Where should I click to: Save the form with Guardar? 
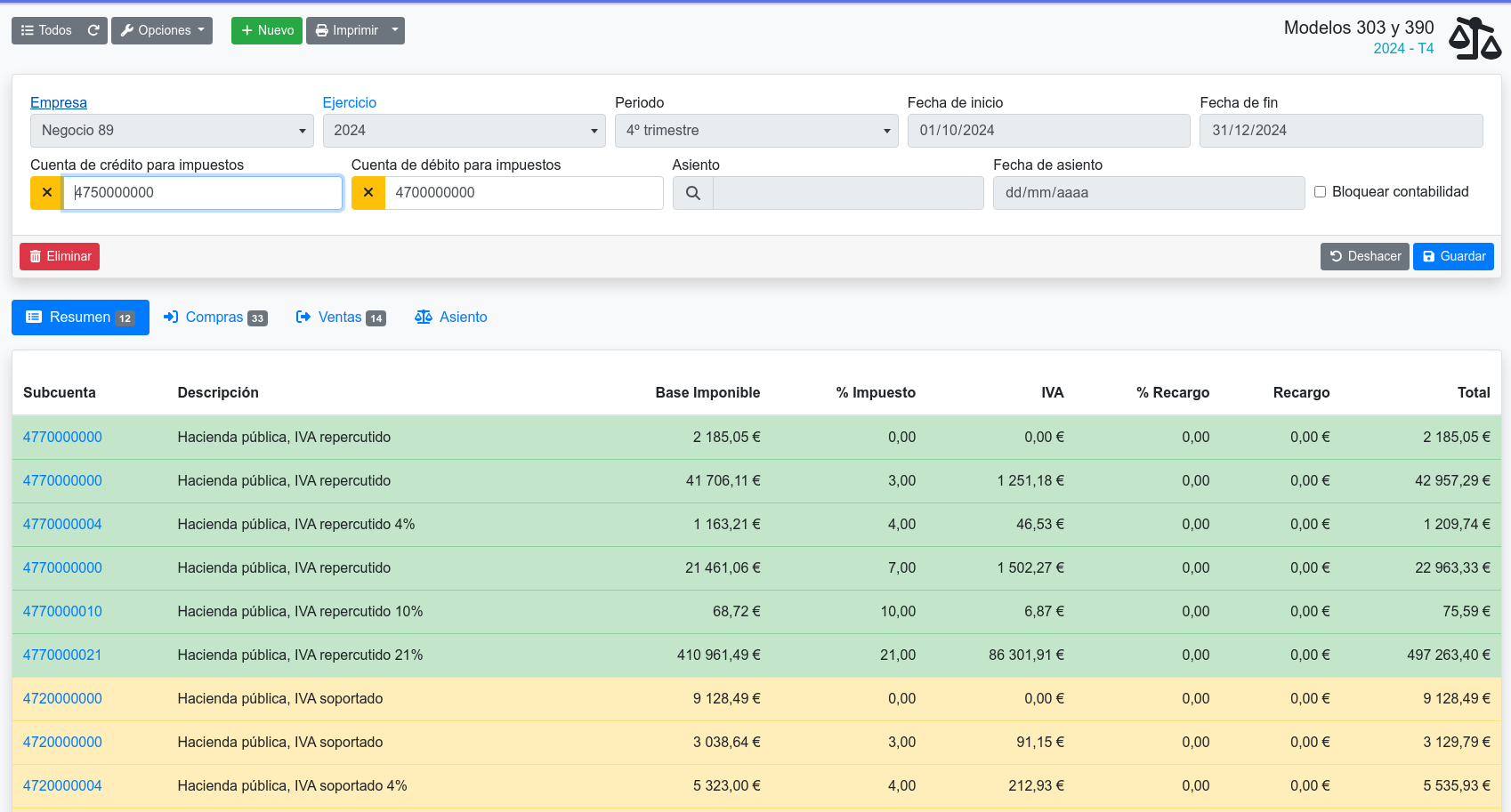[x=1452, y=256]
